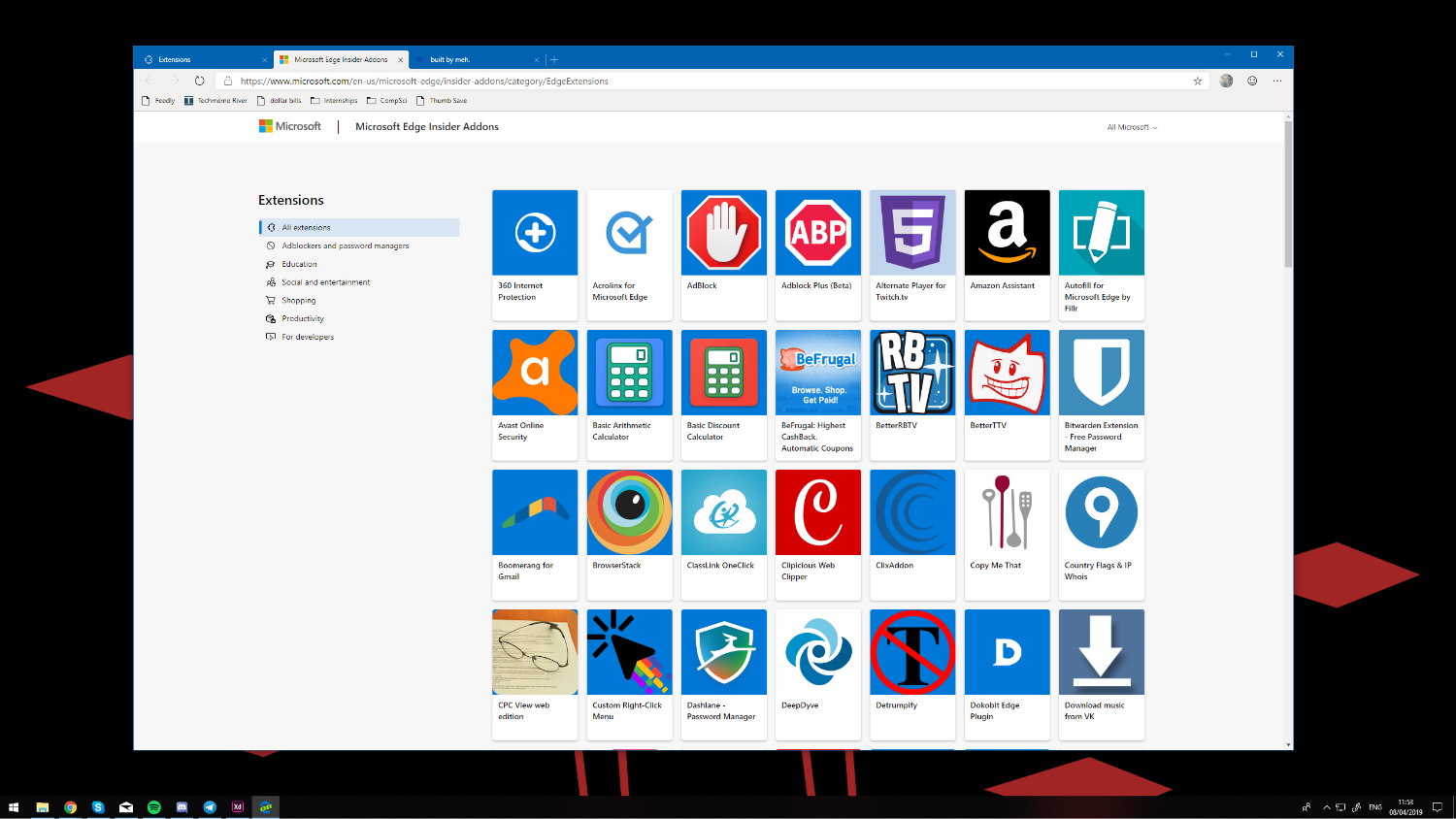Click the page vertical scrollbar

point(1288,194)
